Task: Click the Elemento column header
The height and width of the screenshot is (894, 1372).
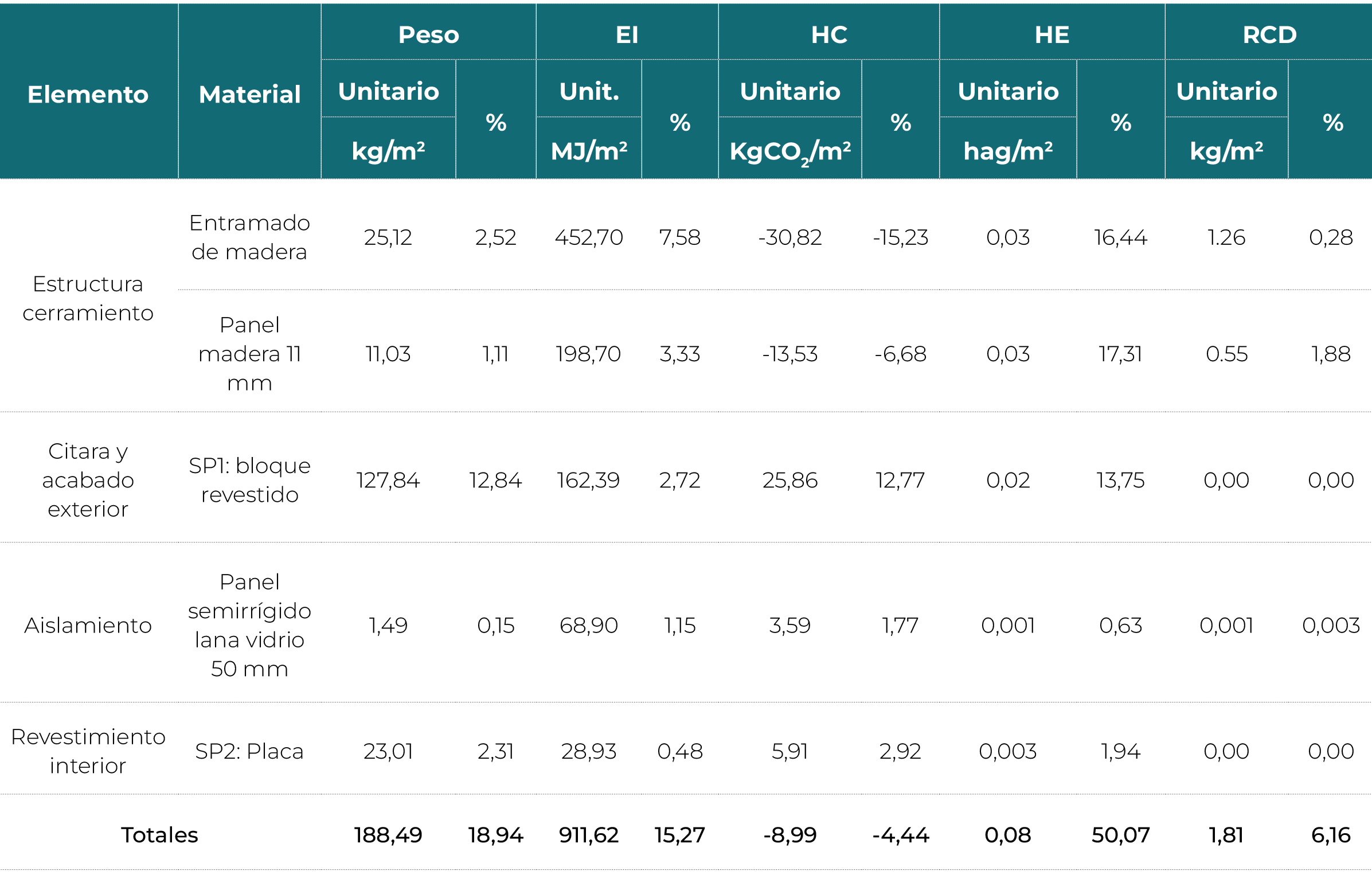Action: [88, 94]
